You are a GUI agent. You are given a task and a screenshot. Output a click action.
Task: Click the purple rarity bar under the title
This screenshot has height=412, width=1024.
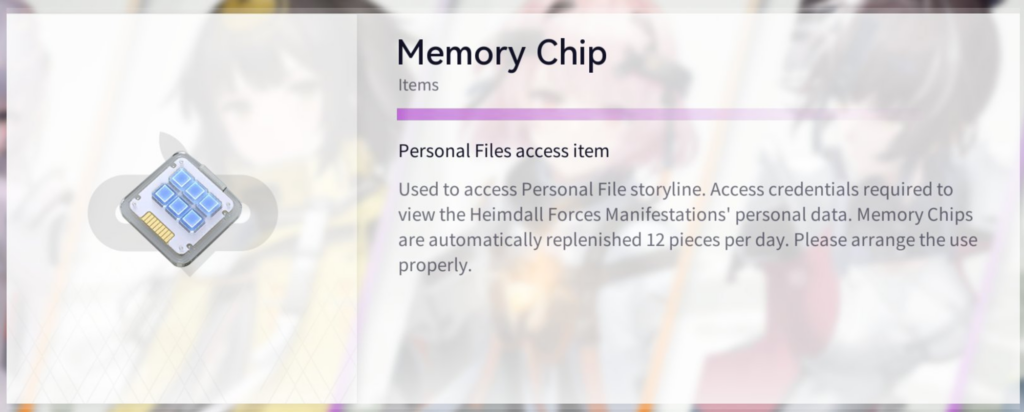pyautogui.click(x=653, y=114)
